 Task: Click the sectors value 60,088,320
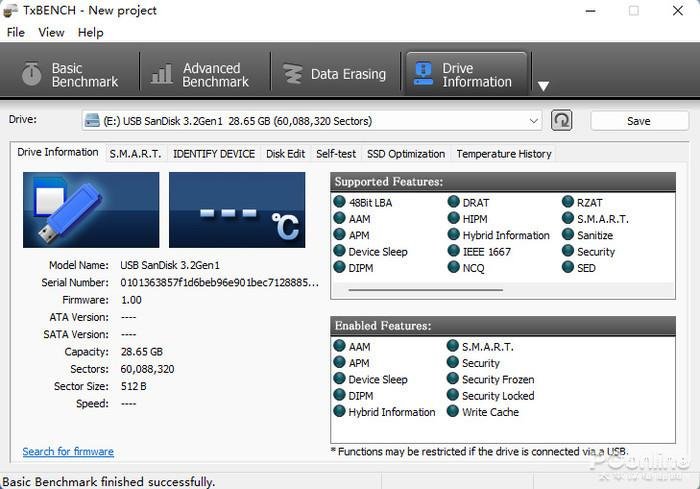click(x=147, y=369)
